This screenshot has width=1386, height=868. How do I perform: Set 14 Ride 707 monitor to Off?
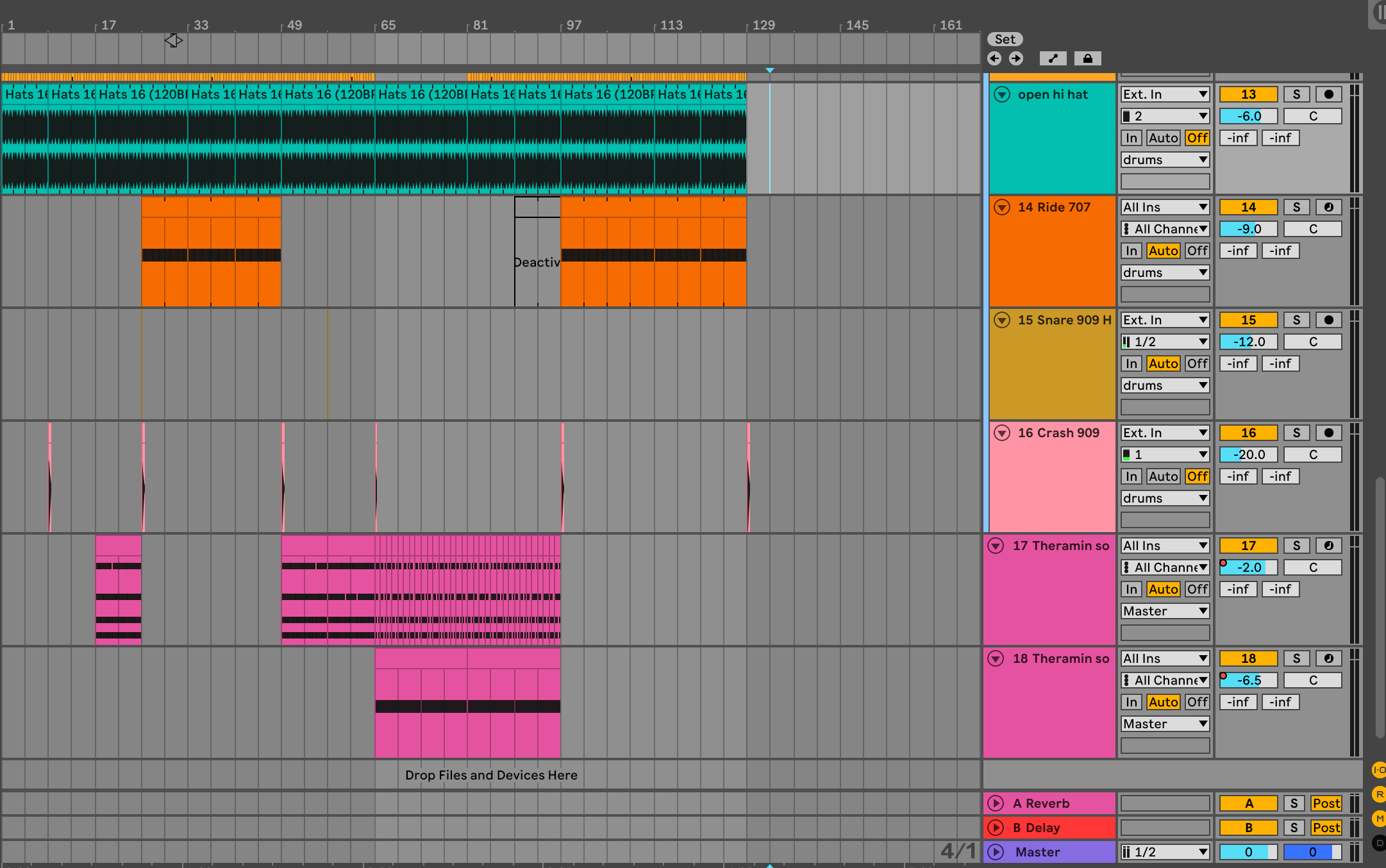click(1197, 251)
